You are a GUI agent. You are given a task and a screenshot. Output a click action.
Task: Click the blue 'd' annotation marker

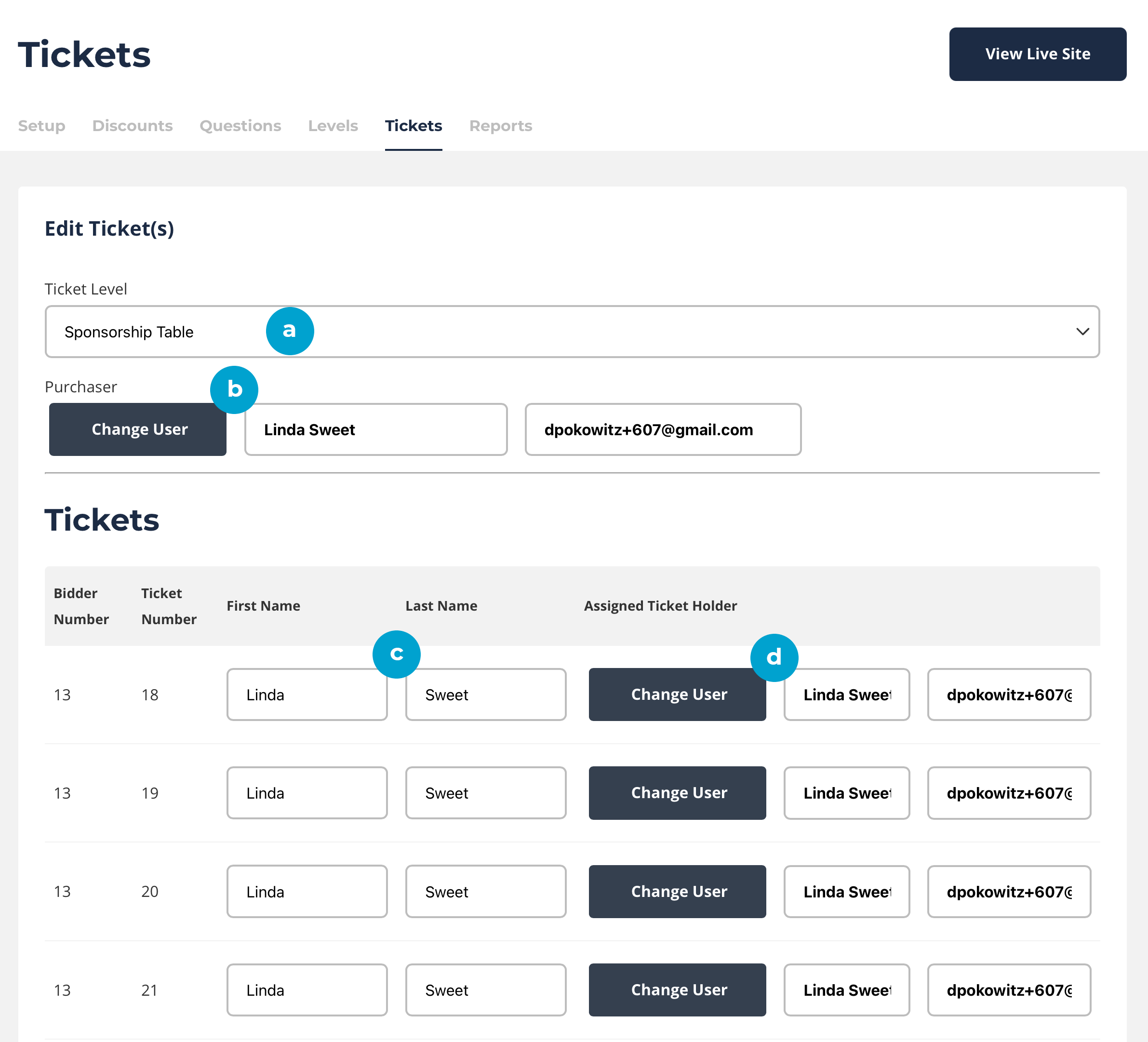[x=774, y=657]
